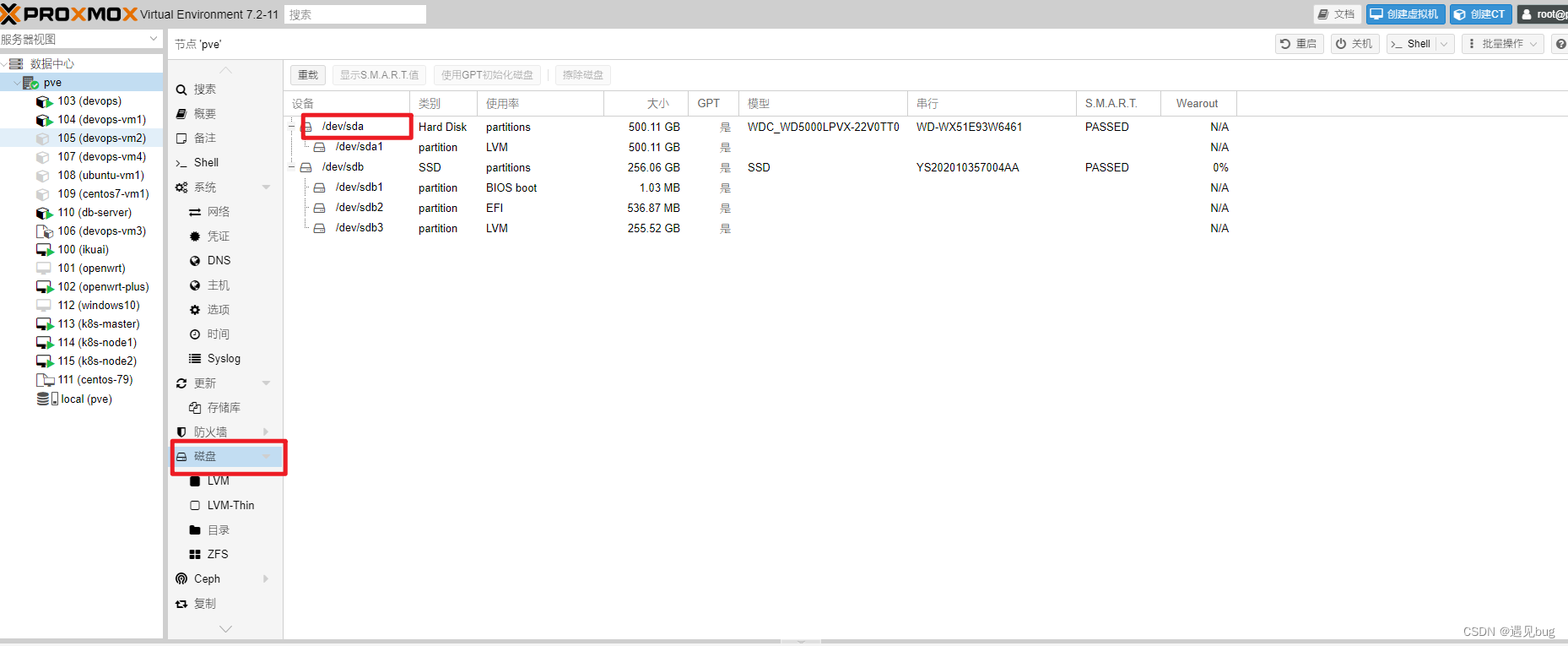1568x646 pixels.
Task: Collapse the /dev/sdb tree node
Action: [292, 167]
